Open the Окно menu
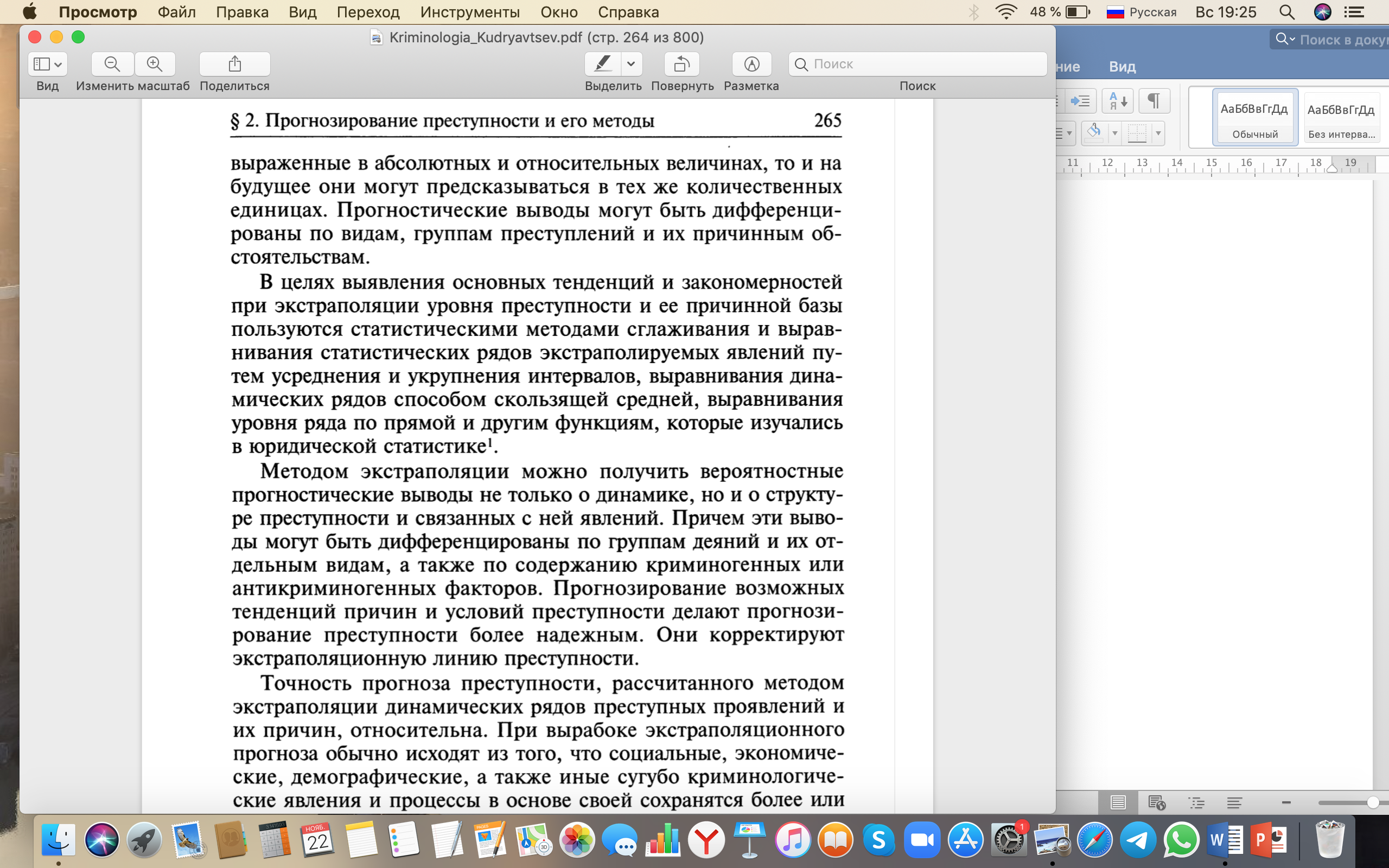The height and width of the screenshot is (868, 1389). 558,12
